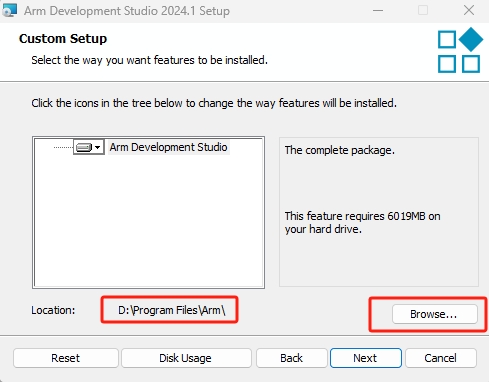Click 'Click the icons in the tree' instruction

(214, 103)
